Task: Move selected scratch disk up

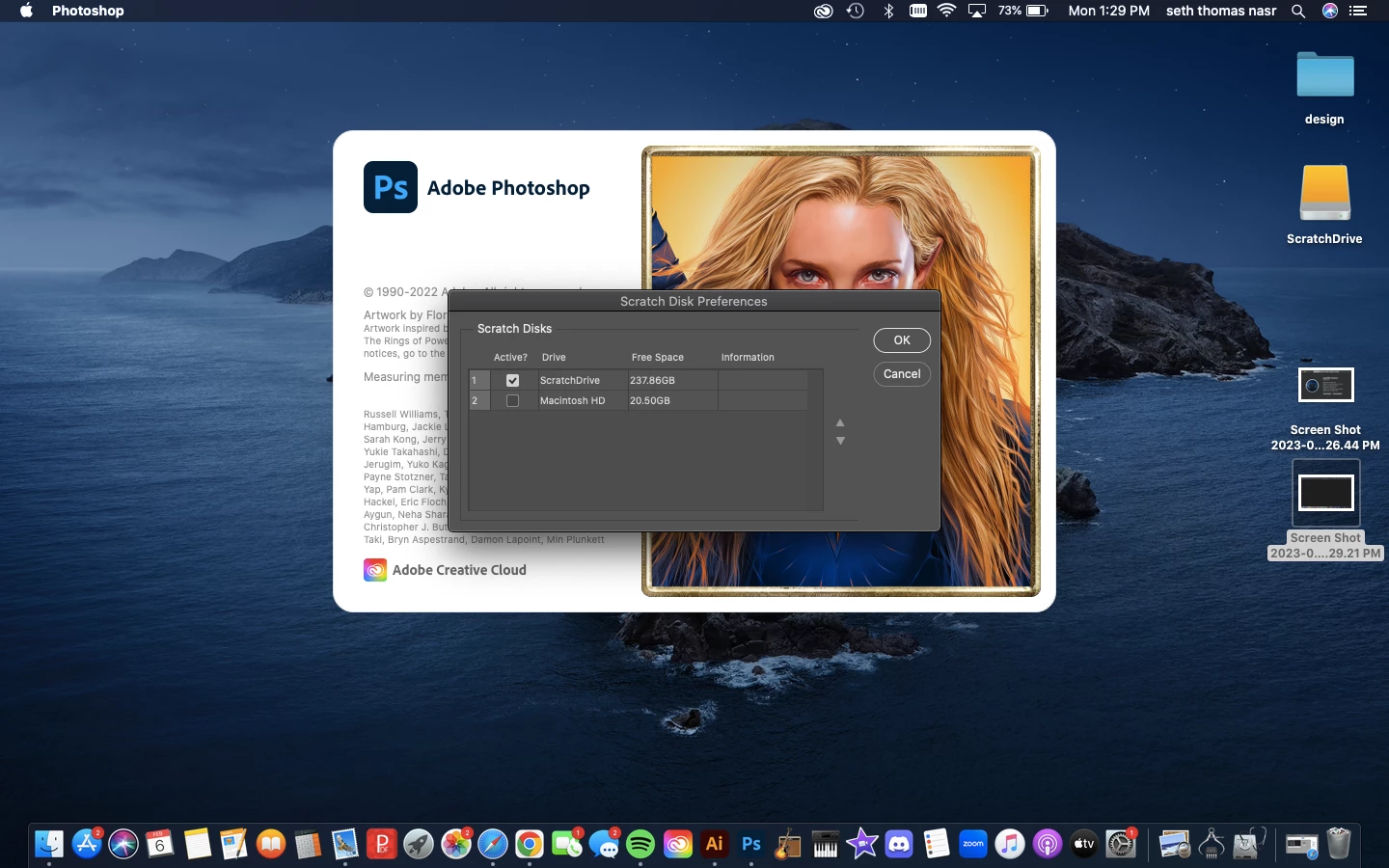Action: [840, 422]
